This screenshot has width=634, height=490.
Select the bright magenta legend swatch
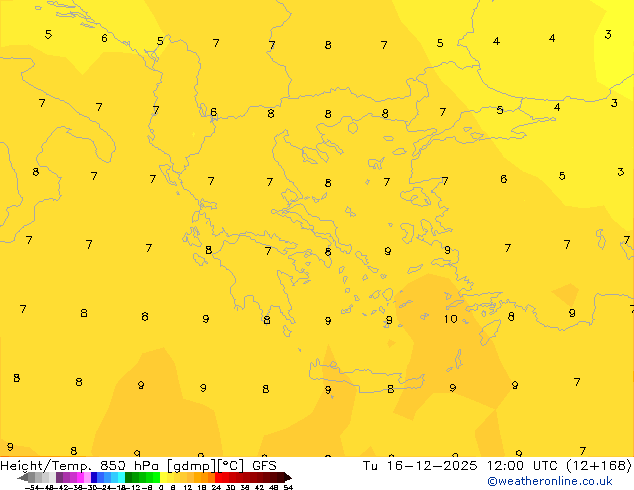[x=80, y=477]
